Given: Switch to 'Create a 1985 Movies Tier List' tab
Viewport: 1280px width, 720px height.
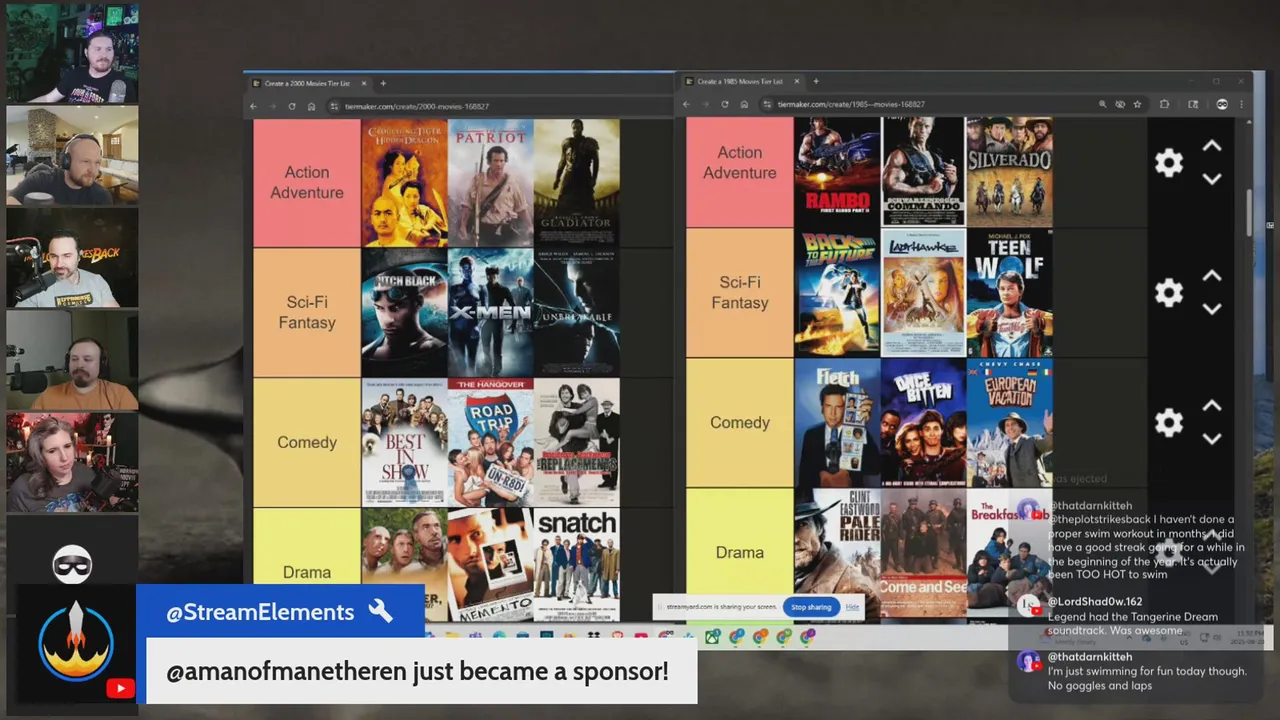Looking at the screenshot, I should pos(740,81).
